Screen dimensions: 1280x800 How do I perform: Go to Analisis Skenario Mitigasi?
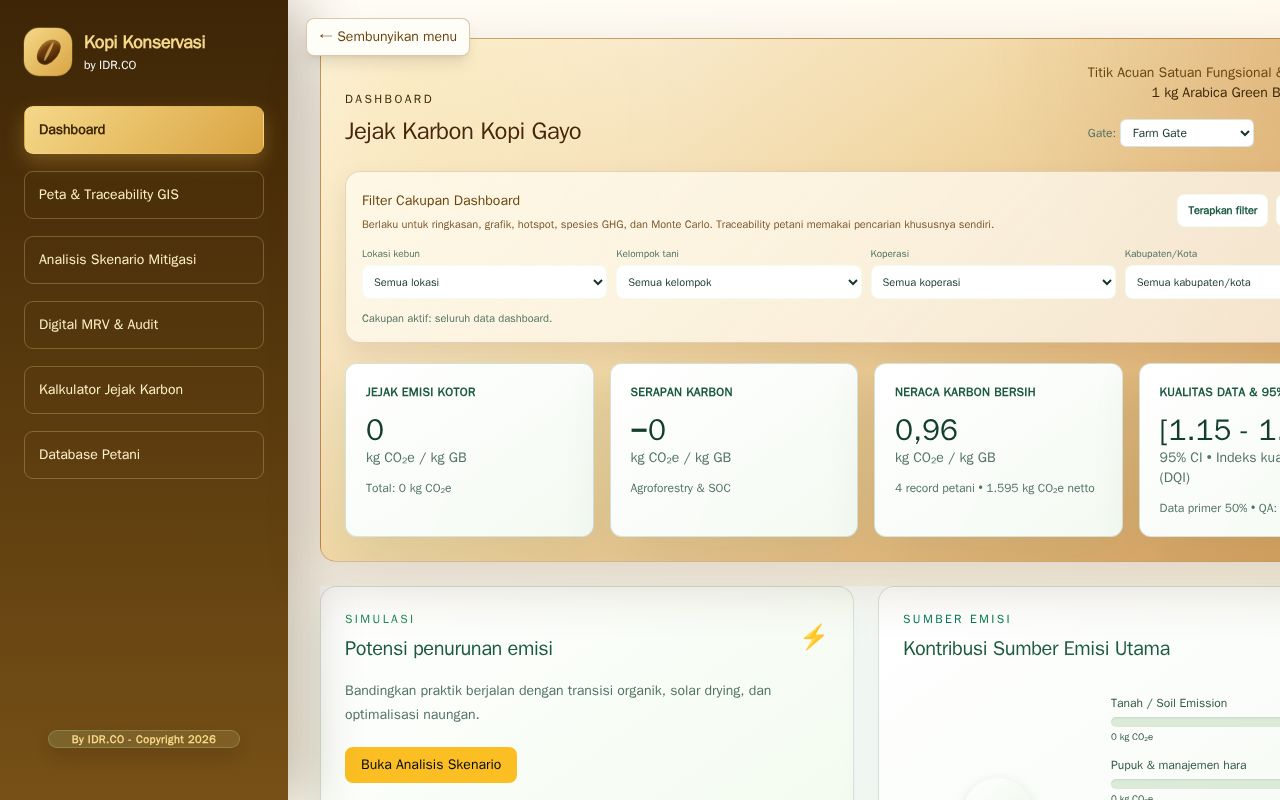(x=144, y=260)
